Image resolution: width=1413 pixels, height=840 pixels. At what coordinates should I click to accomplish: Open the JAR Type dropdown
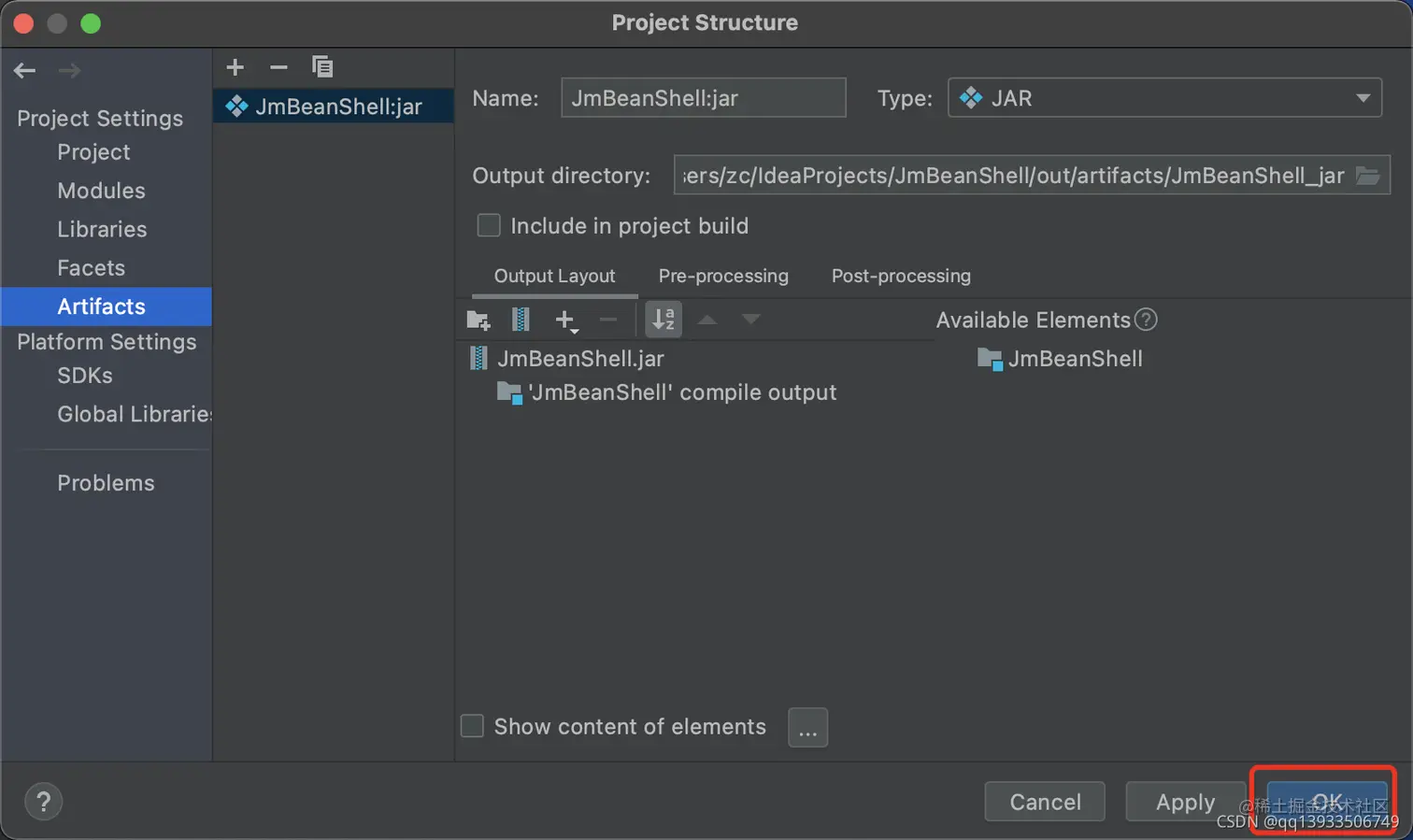1164,98
